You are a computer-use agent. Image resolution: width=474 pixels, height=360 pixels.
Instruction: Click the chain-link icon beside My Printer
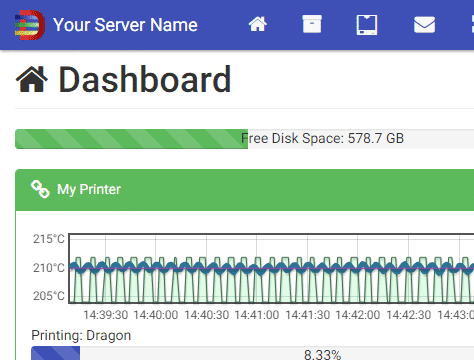[x=40, y=189]
